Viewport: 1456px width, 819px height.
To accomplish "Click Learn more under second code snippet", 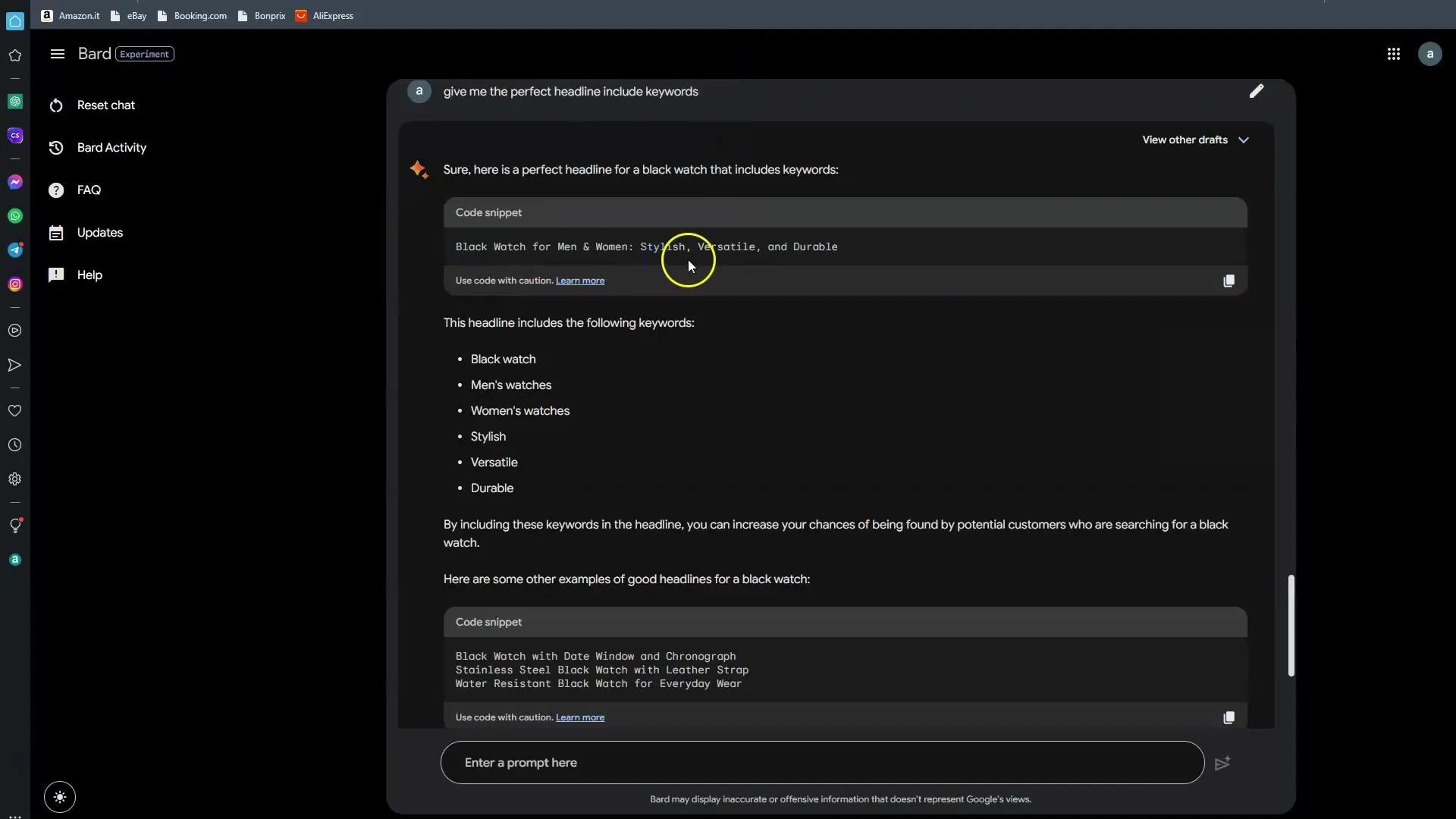I will pos(579,717).
